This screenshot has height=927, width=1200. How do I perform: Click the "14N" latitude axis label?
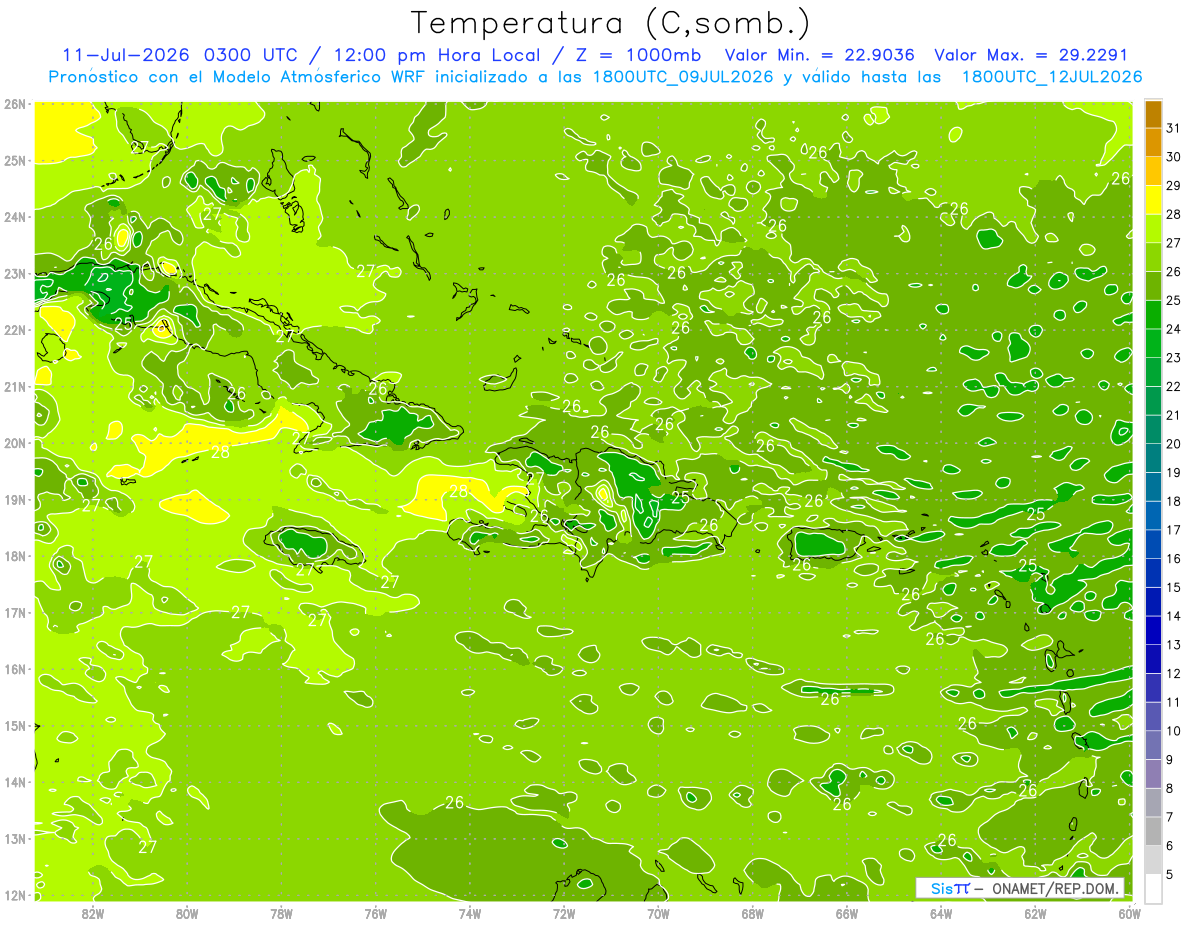pos(15,782)
